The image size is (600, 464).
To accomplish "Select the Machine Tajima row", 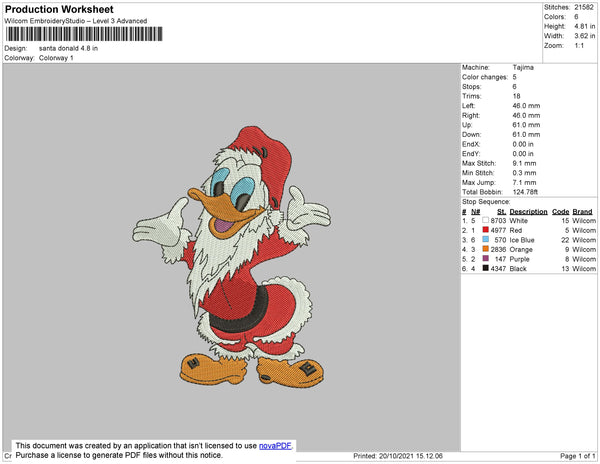I will pos(498,67).
